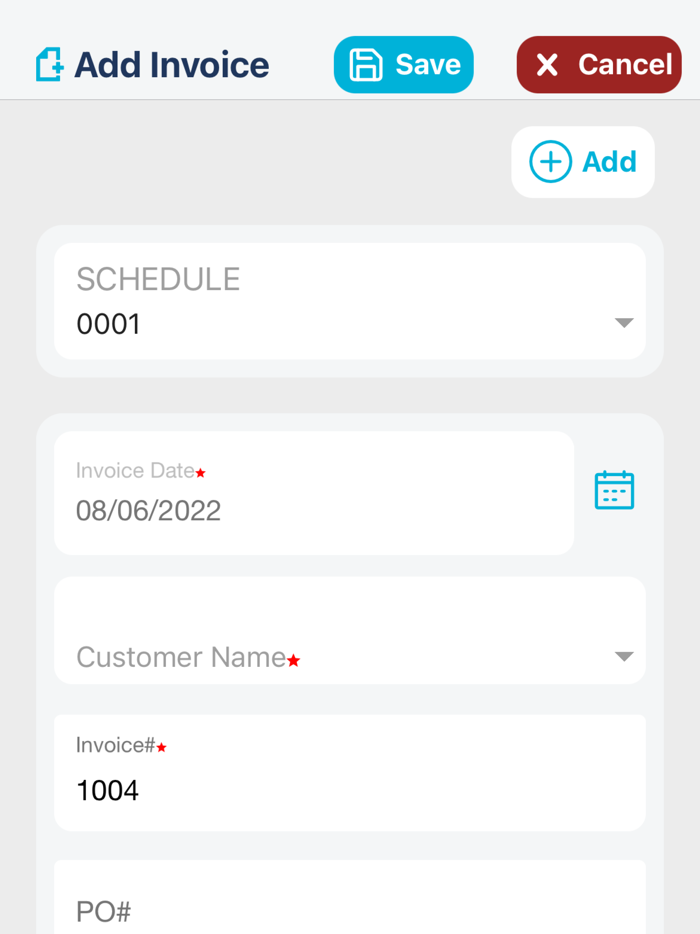Click the SCHEDULE label text

[x=157, y=280]
